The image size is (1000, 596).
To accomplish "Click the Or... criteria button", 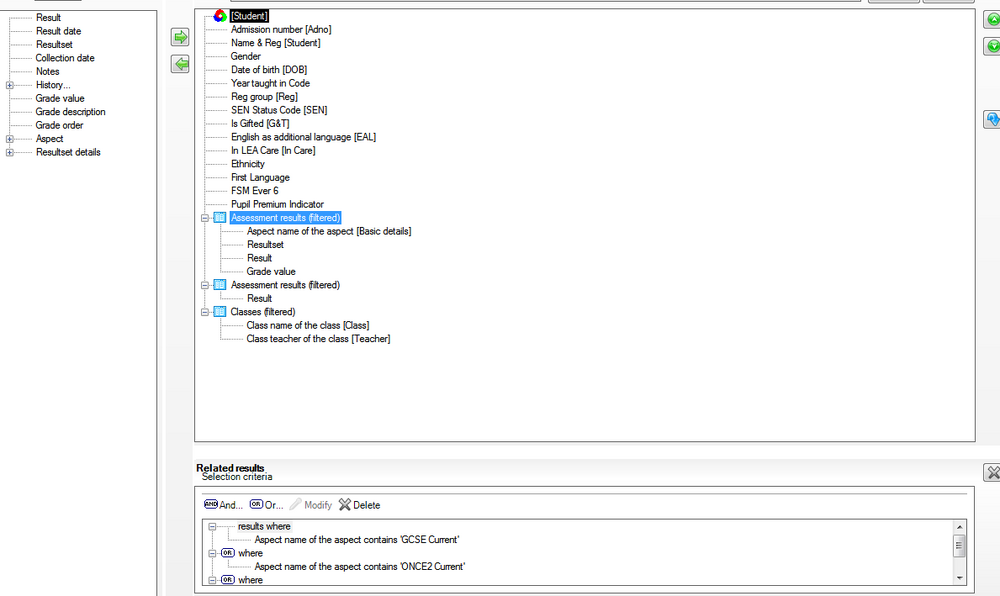I will tap(266, 505).
